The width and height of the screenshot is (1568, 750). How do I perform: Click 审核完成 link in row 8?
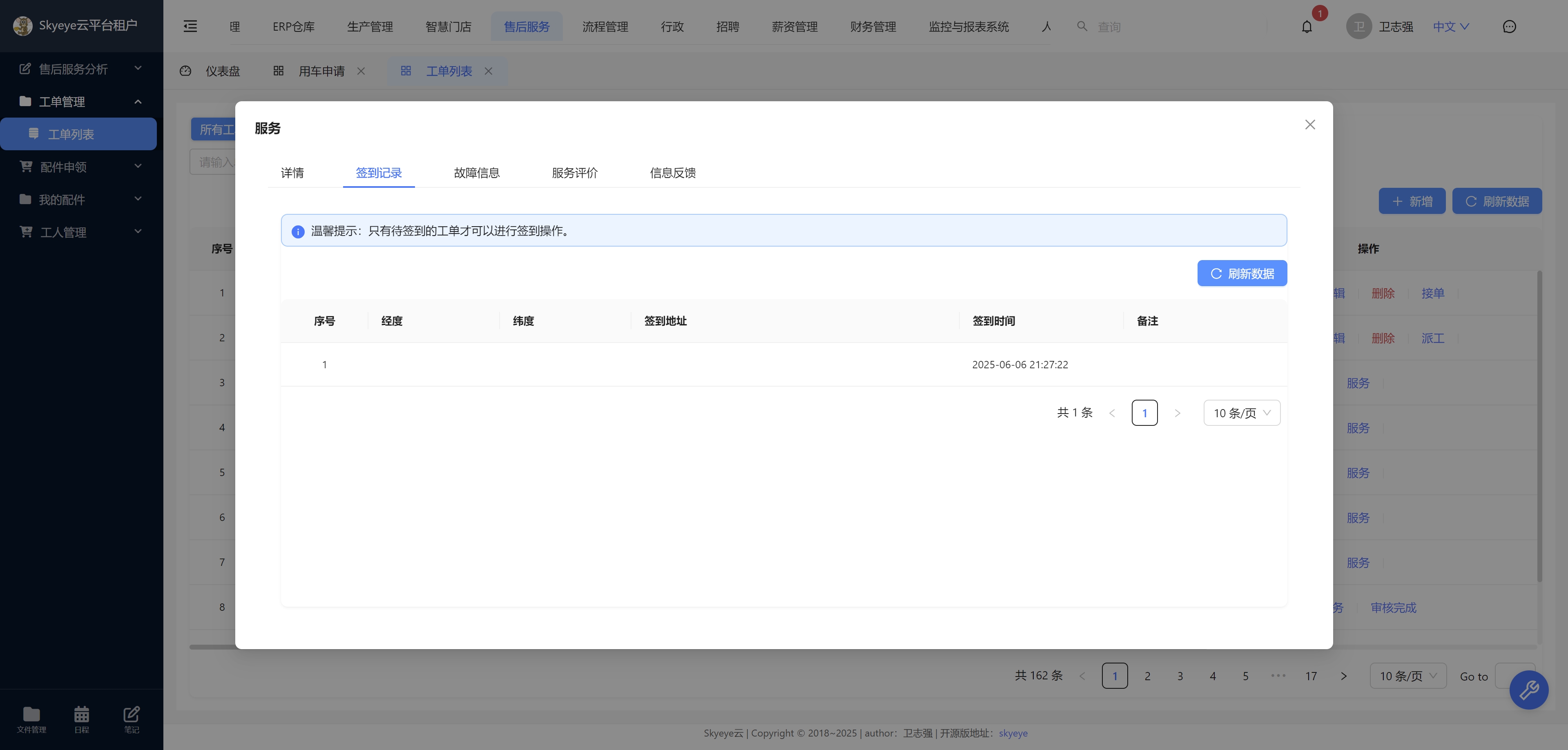point(1393,608)
